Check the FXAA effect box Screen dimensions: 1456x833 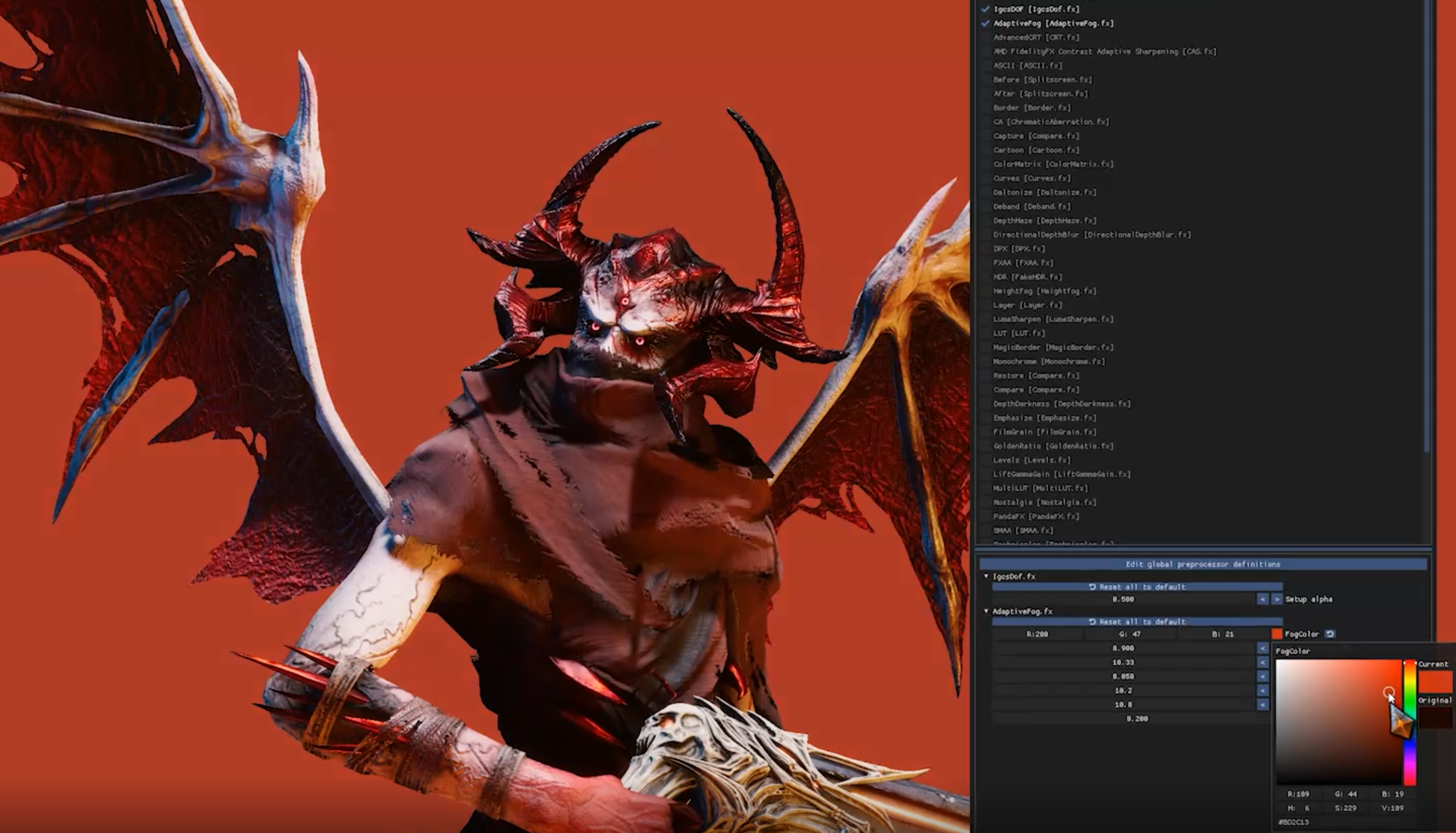click(985, 263)
